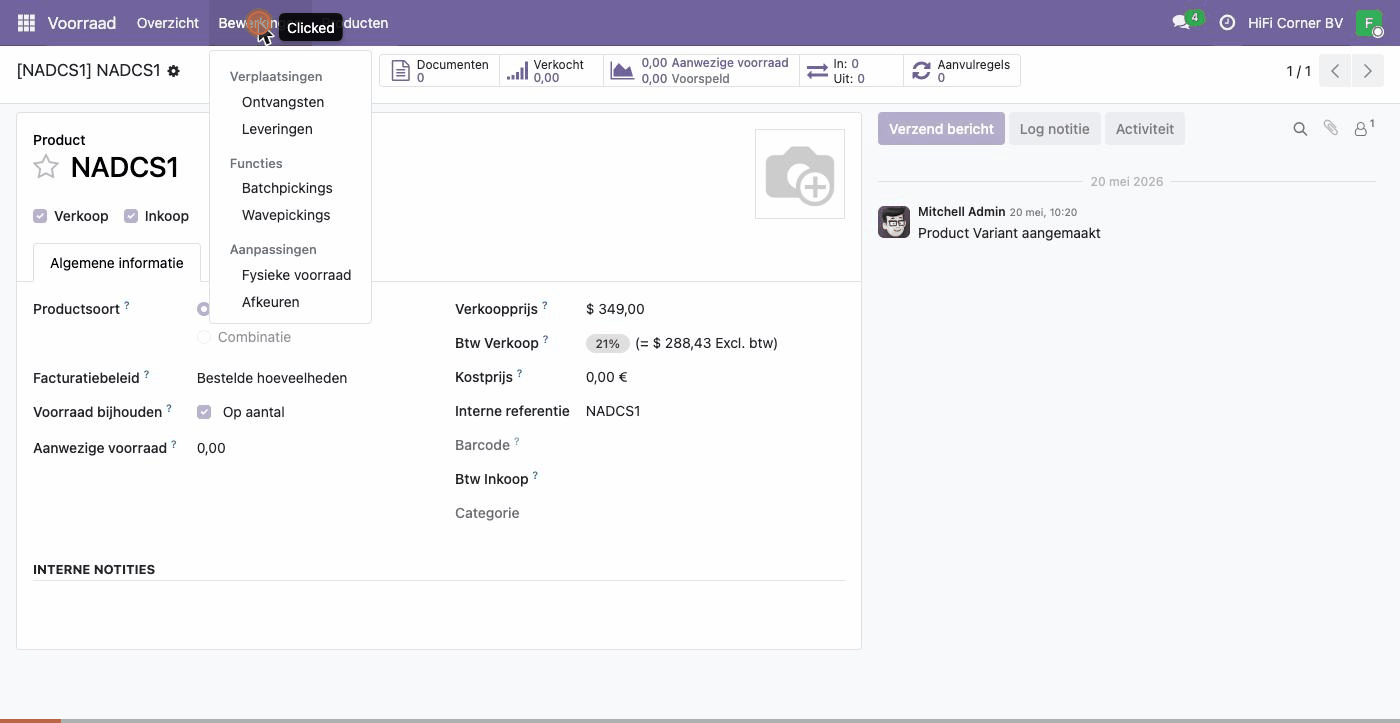This screenshot has width=1400, height=723.
Task: Show help tooltip next to Voorraad bijhouden
Action: [x=169, y=408]
